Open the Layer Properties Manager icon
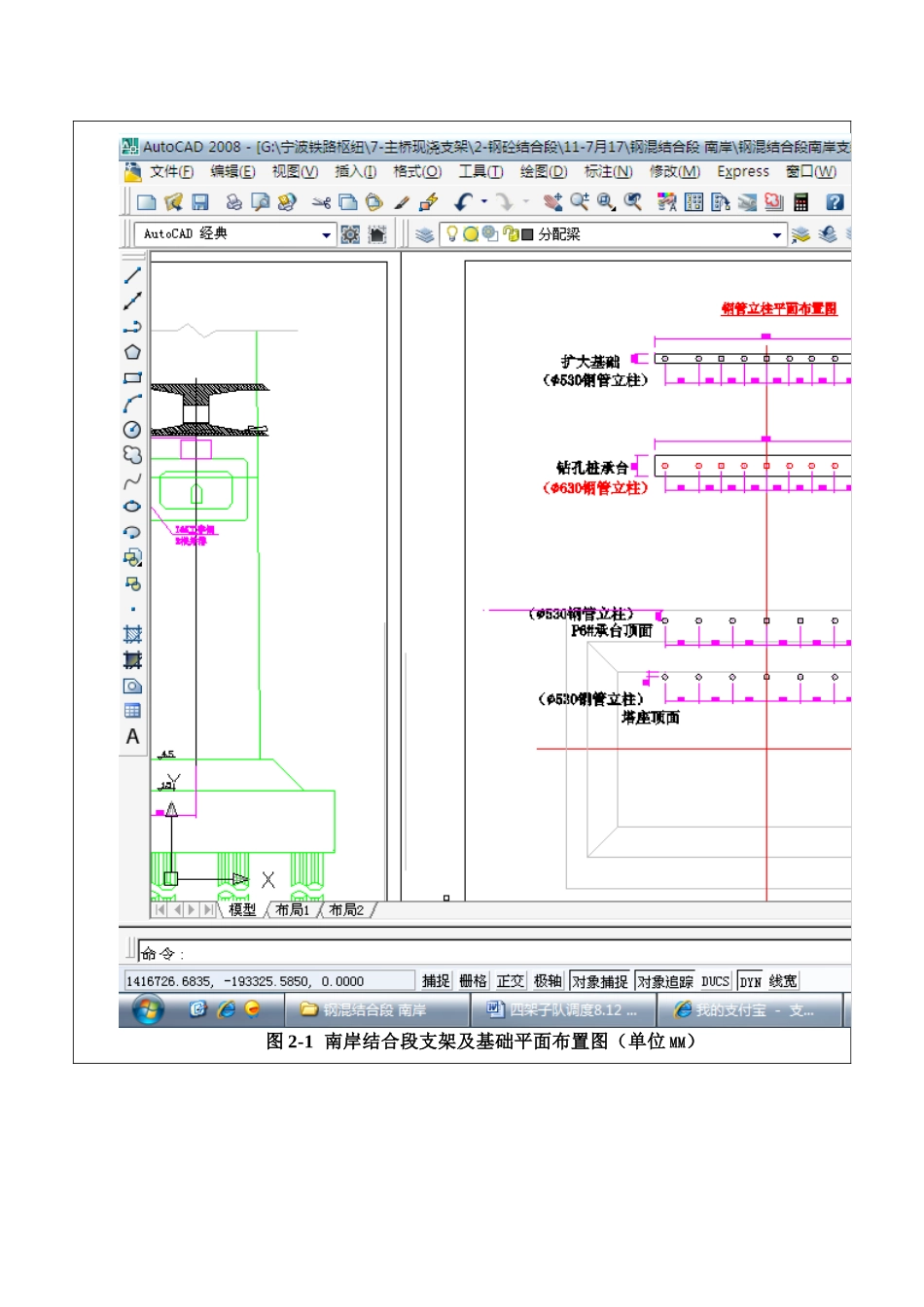The height and width of the screenshot is (1307, 924). pos(425,234)
